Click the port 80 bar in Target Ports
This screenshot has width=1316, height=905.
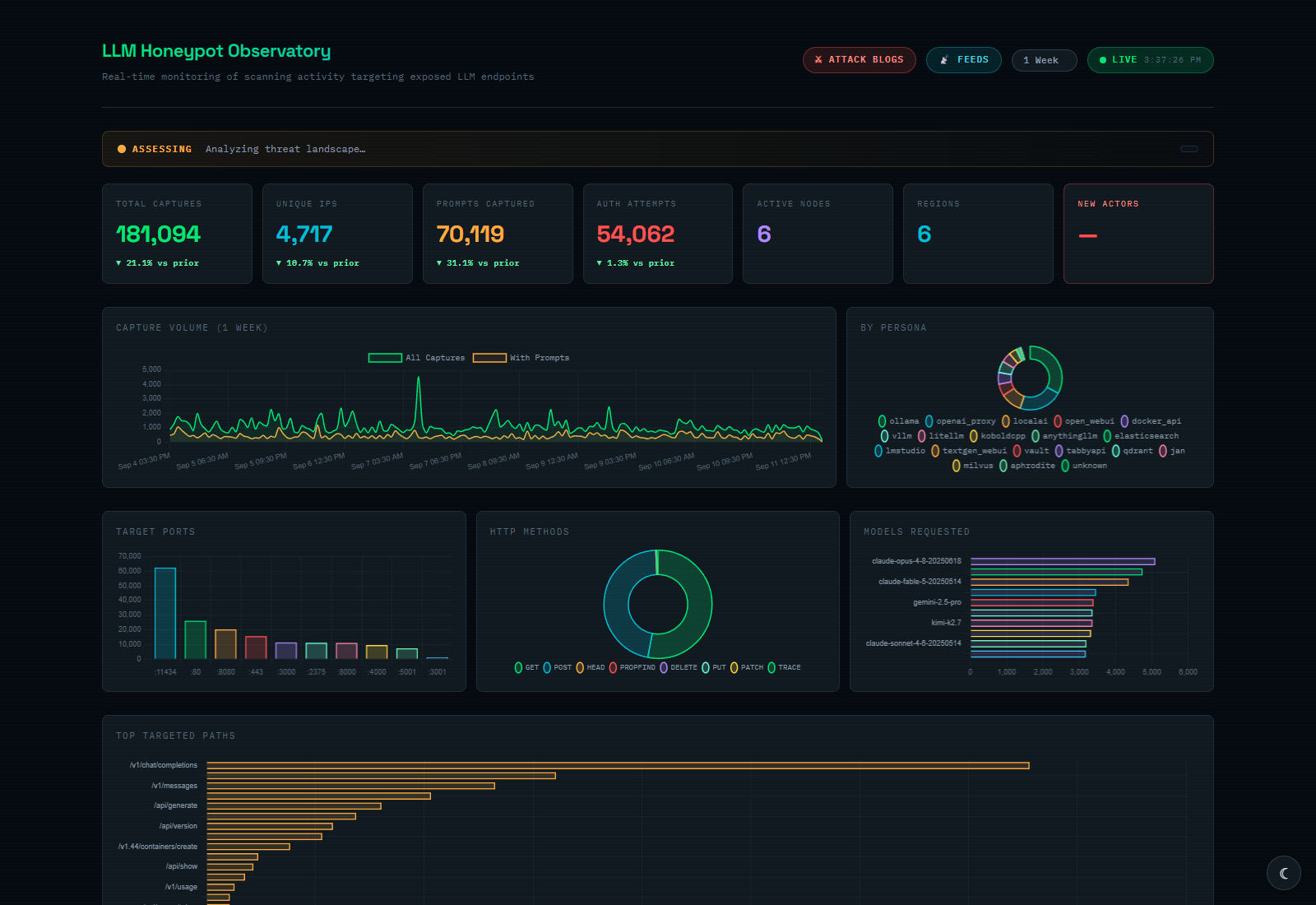196,639
